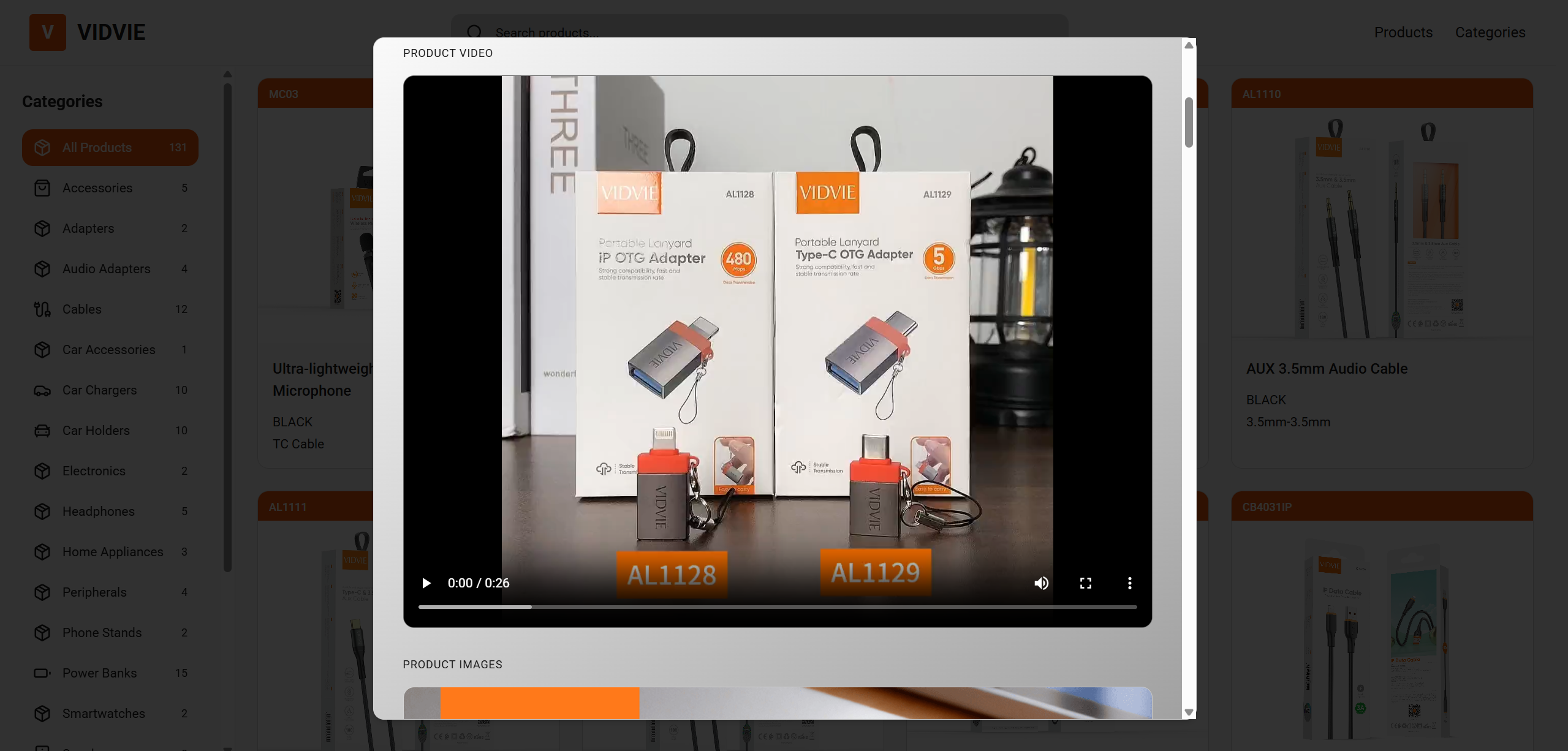This screenshot has width=1568, height=751.
Task: Show the Electronics category
Action: (110, 471)
